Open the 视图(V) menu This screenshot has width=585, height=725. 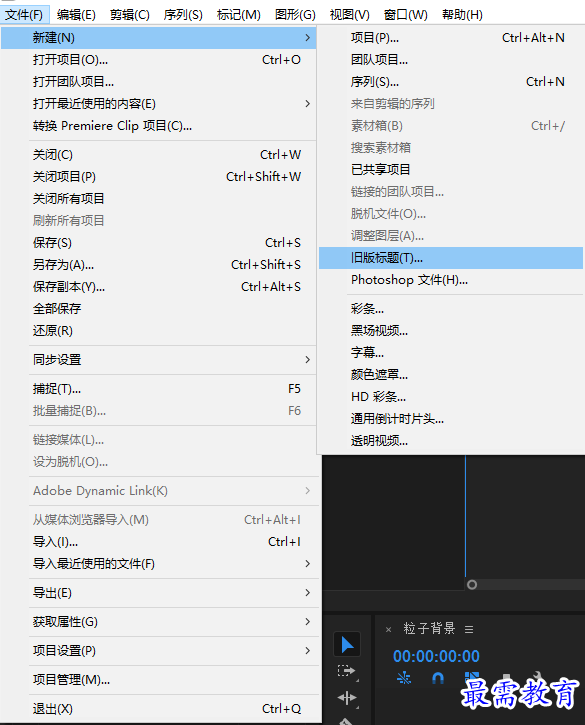(x=350, y=15)
